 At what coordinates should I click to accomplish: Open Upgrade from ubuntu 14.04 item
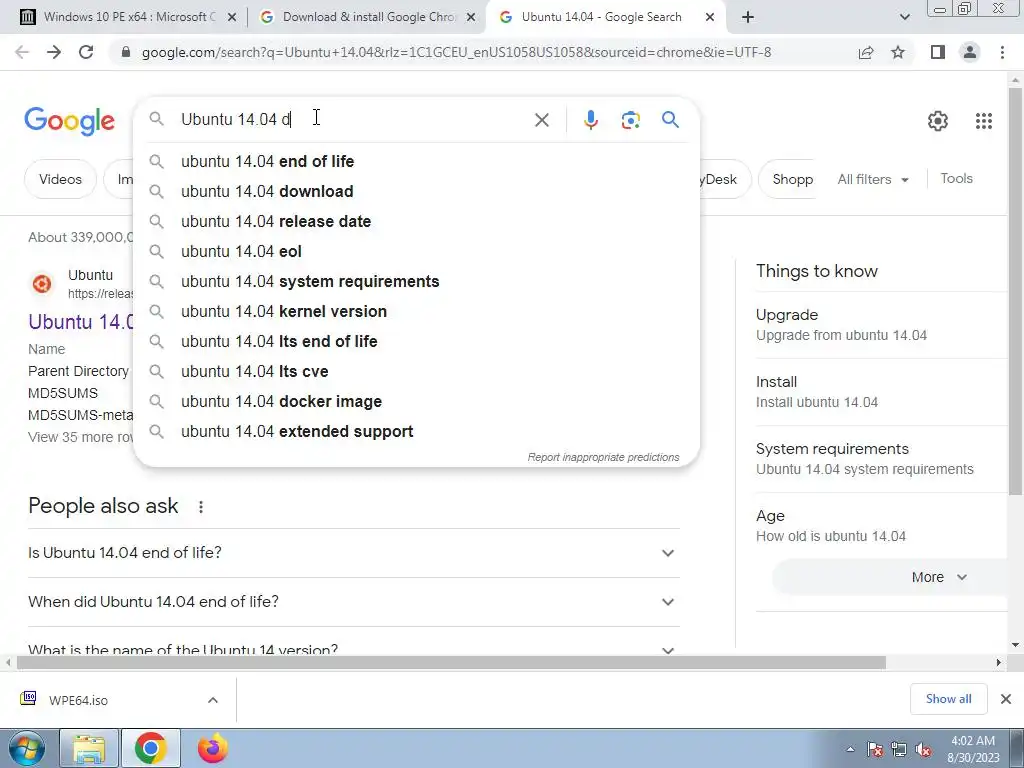pyautogui.click(x=882, y=325)
